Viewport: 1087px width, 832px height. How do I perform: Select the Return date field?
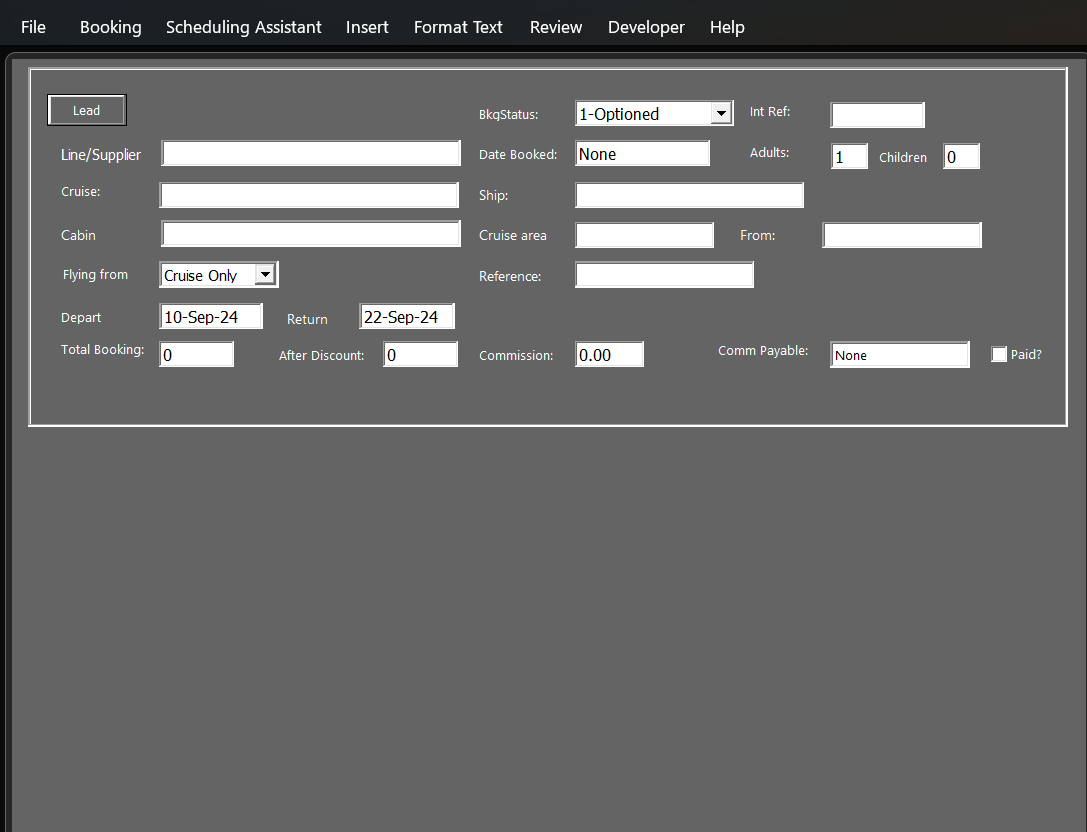click(x=407, y=317)
